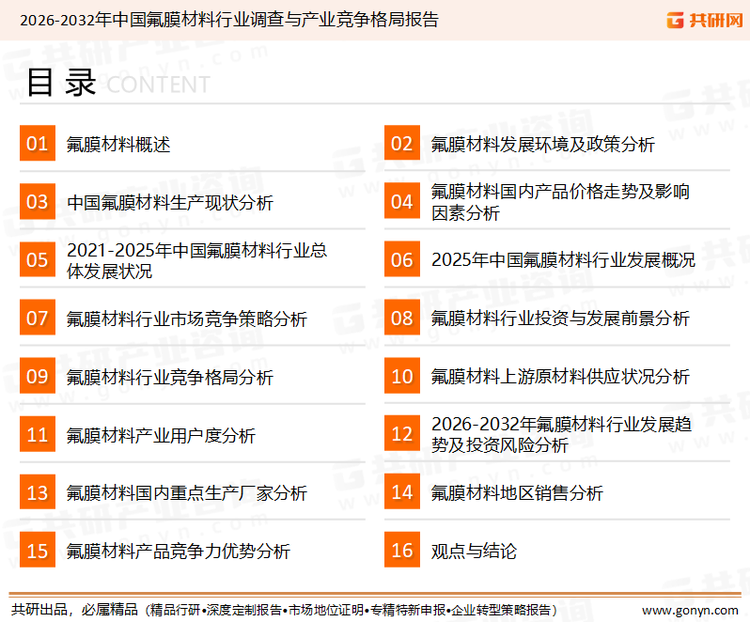This screenshot has width=750, height=622.
Task: Open 2021-2025年中国氟膜材料行业总体发展状况 chapter
Action: (197, 260)
